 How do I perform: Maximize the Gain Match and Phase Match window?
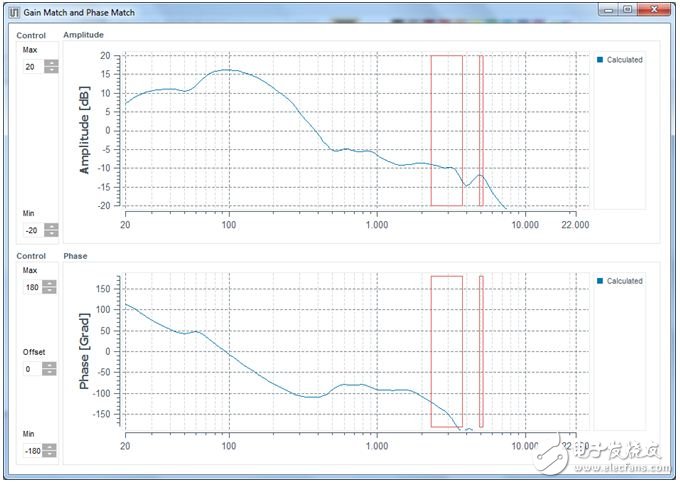627,9
